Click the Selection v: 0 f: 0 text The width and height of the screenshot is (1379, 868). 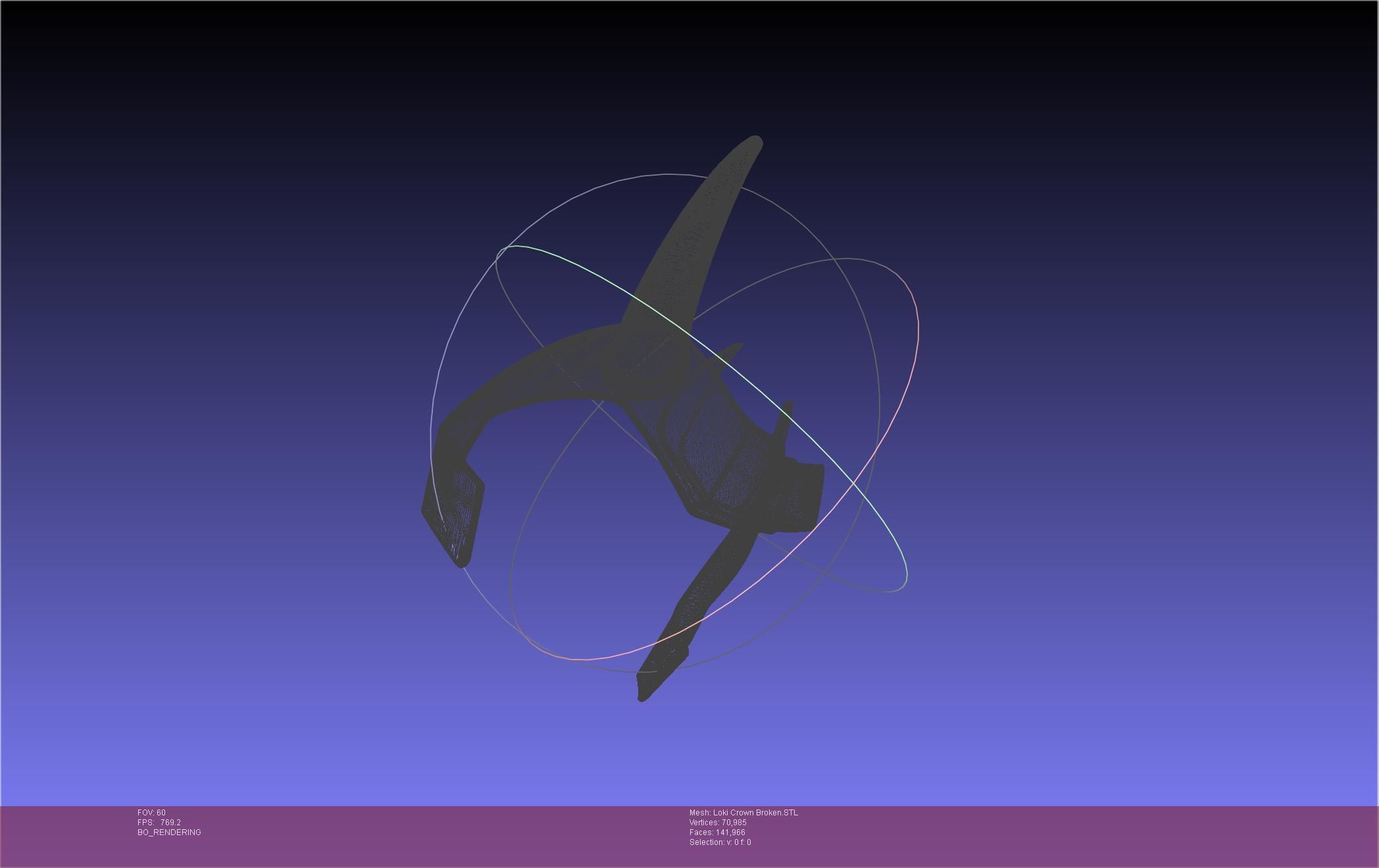[x=720, y=842]
